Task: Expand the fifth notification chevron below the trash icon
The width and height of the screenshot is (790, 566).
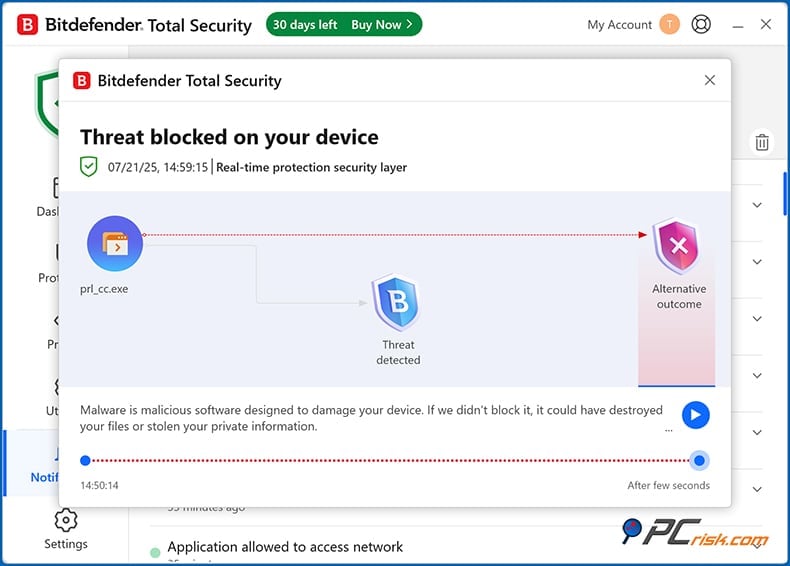Action: pos(757,432)
